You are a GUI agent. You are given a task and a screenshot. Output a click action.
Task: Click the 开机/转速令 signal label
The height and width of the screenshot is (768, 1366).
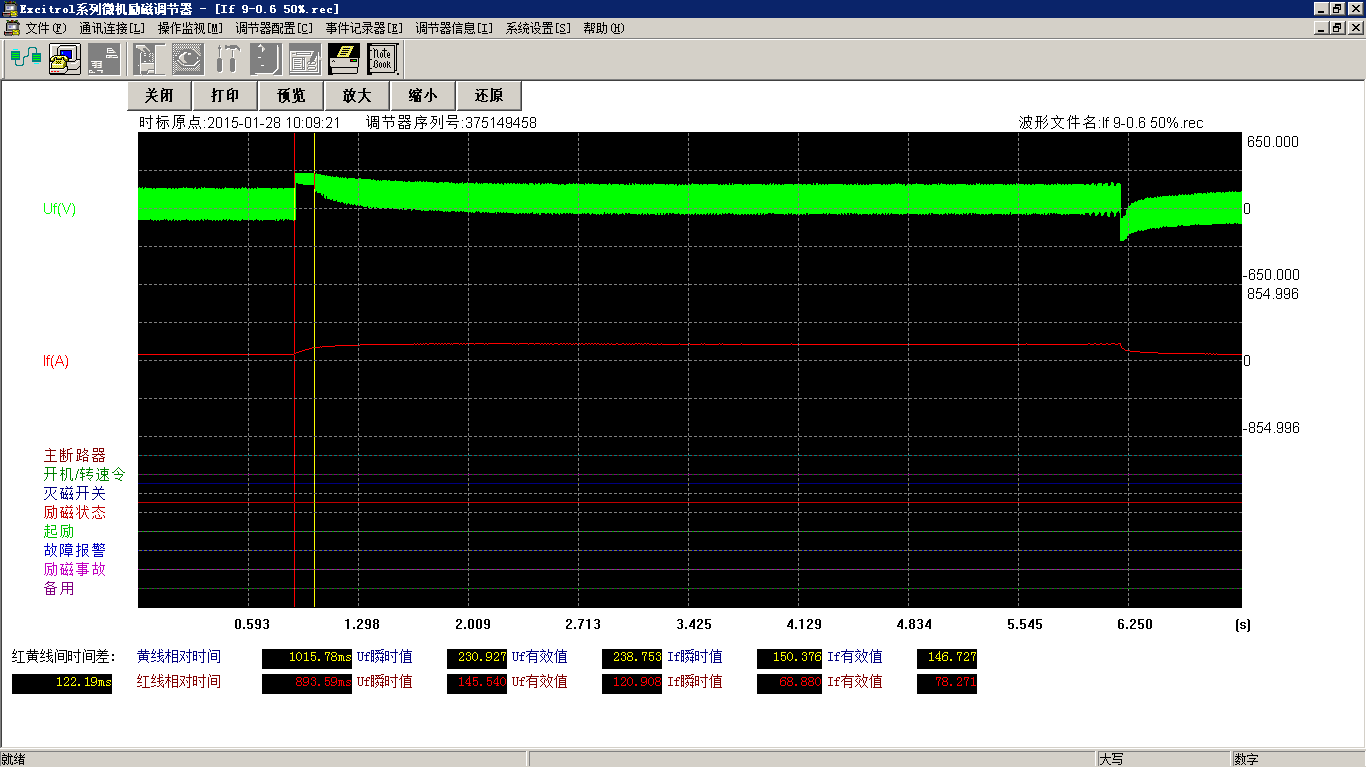click(x=84, y=474)
